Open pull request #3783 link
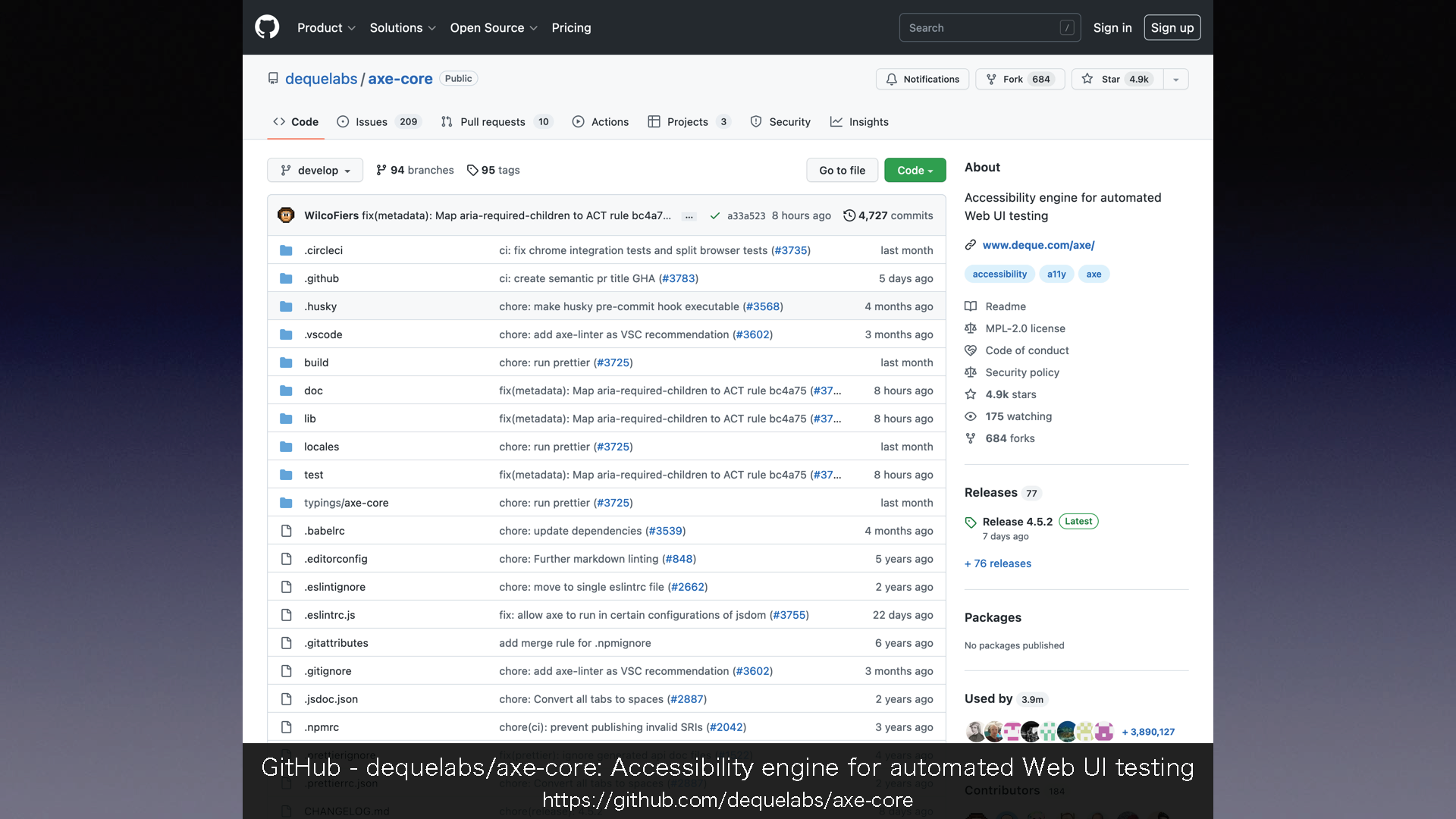 pyautogui.click(x=679, y=278)
